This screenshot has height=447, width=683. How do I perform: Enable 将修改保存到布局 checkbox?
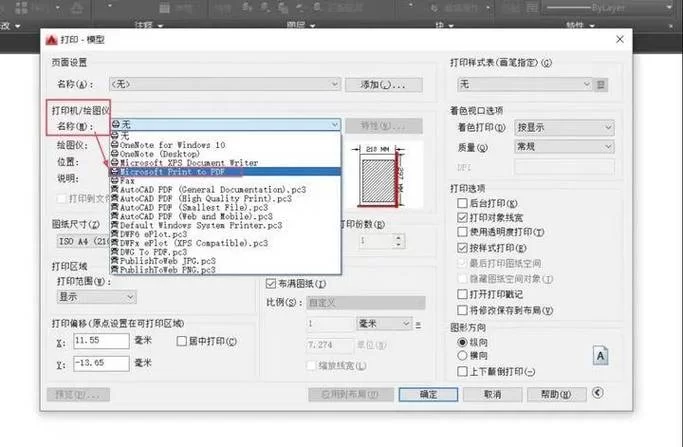pyautogui.click(x=462, y=310)
